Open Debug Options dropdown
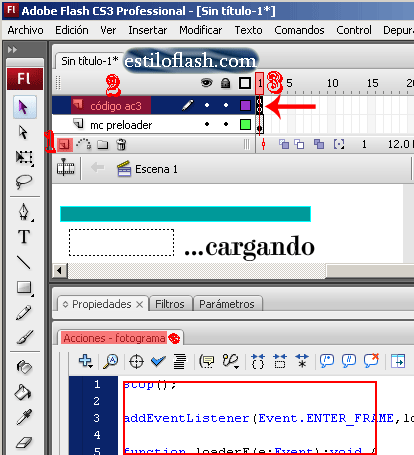Image resolution: width=414 pixels, height=455 pixels. click(x=231, y=361)
